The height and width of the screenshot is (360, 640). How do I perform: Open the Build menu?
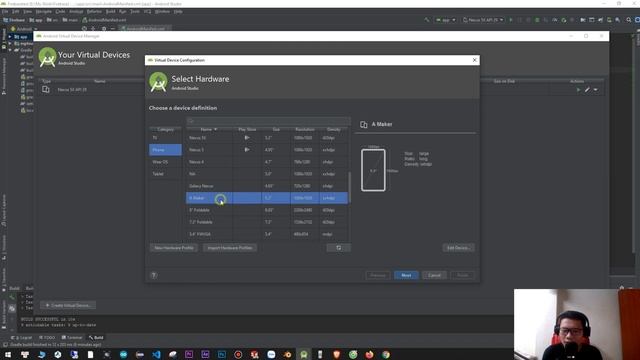pos(111,11)
